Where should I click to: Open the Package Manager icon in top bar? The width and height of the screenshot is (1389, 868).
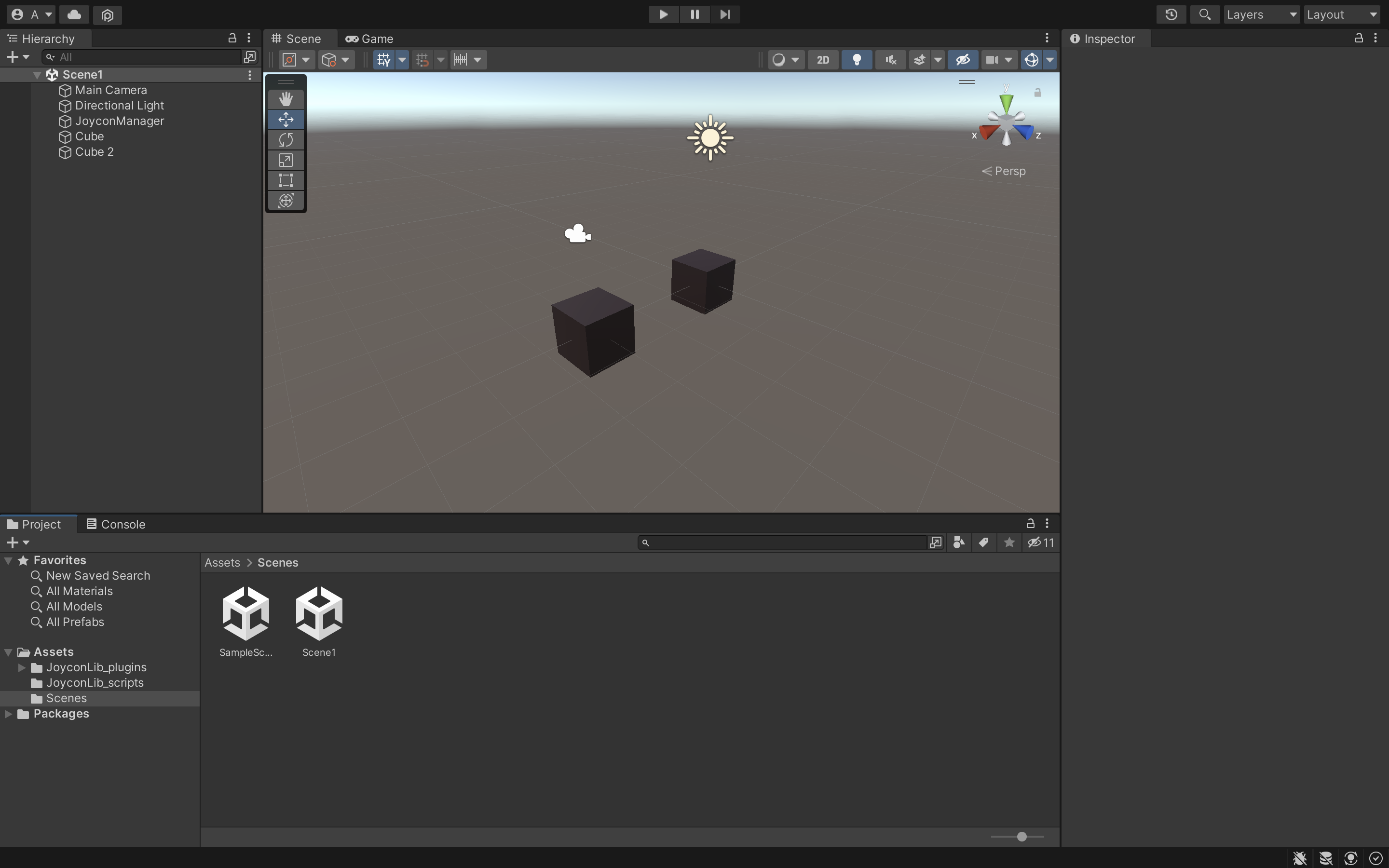click(108, 15)
